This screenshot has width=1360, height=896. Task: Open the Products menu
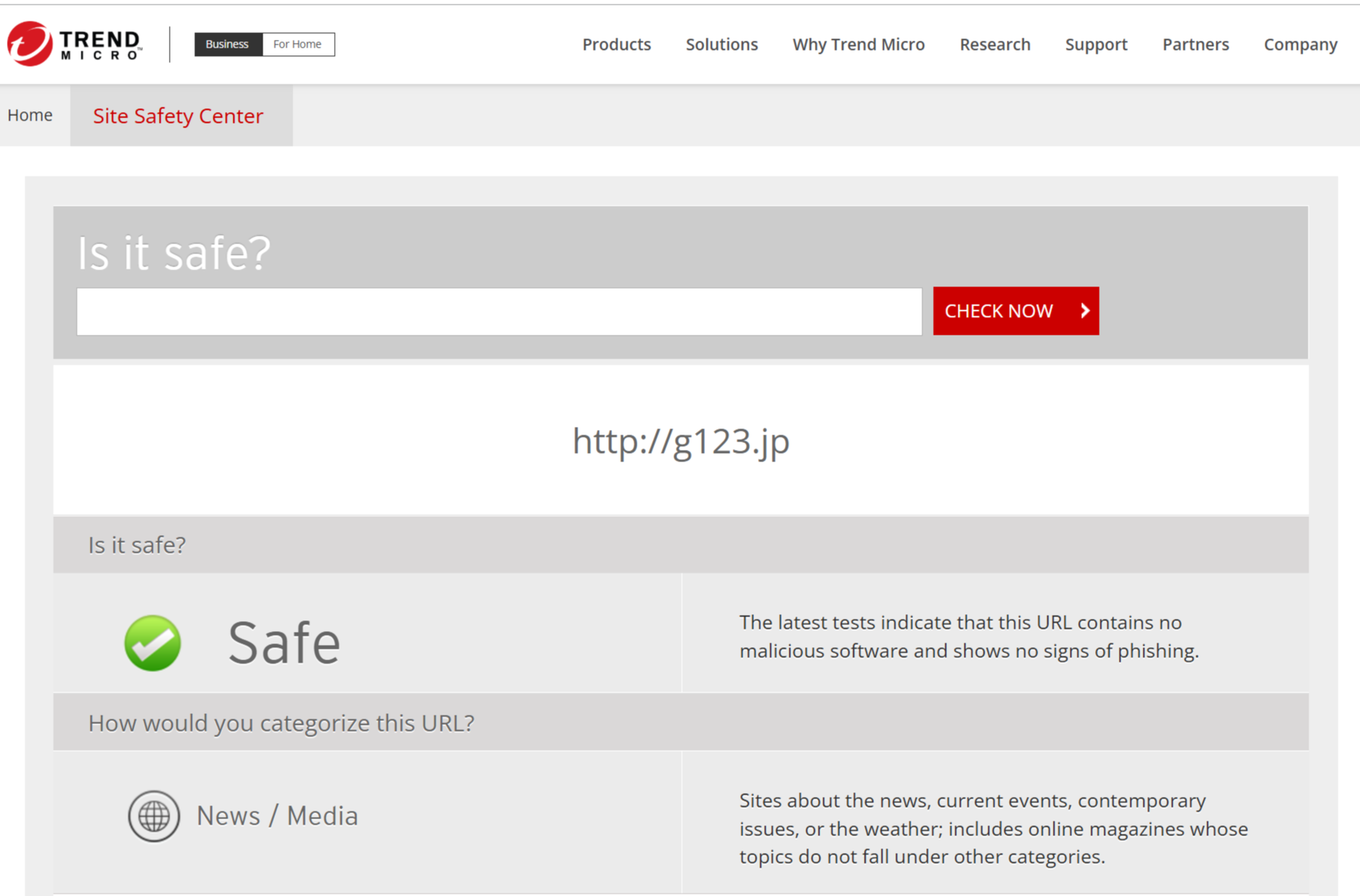pos(616,45)
